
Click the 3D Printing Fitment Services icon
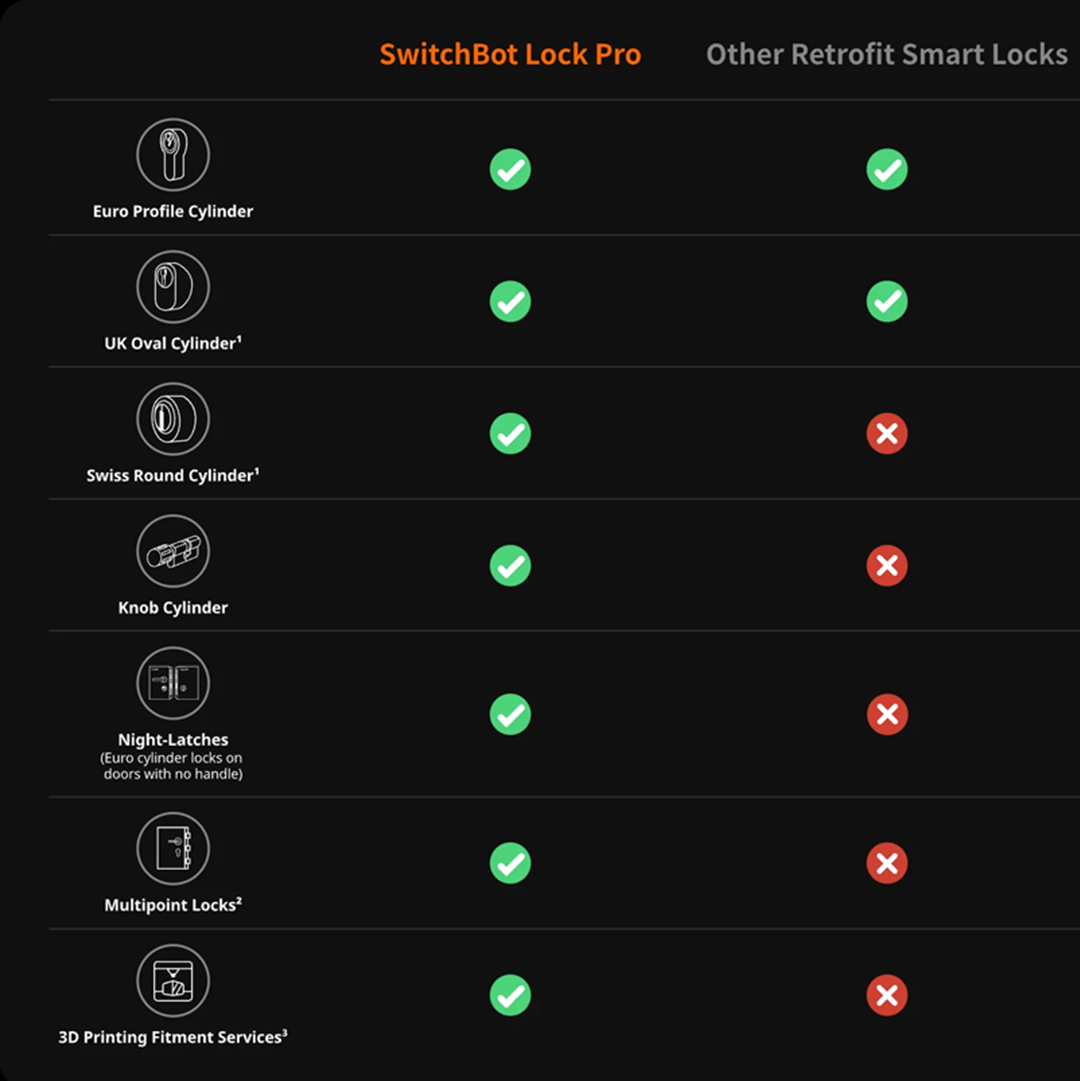coord(173,980)
